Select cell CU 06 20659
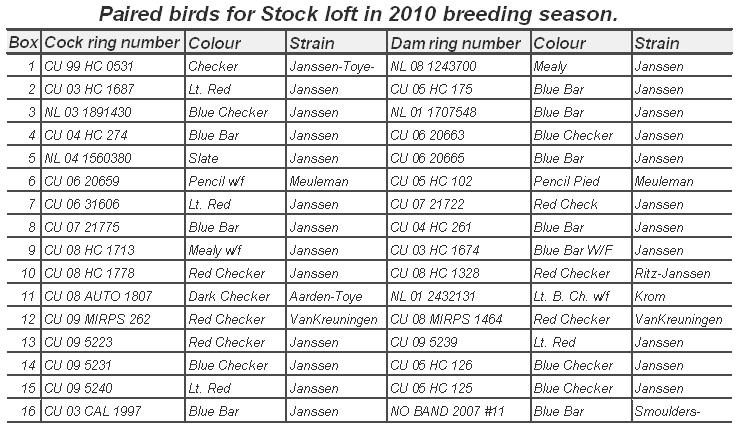This screenshot has height=429, width=741. pyautogui.click(x=112, y=181)
